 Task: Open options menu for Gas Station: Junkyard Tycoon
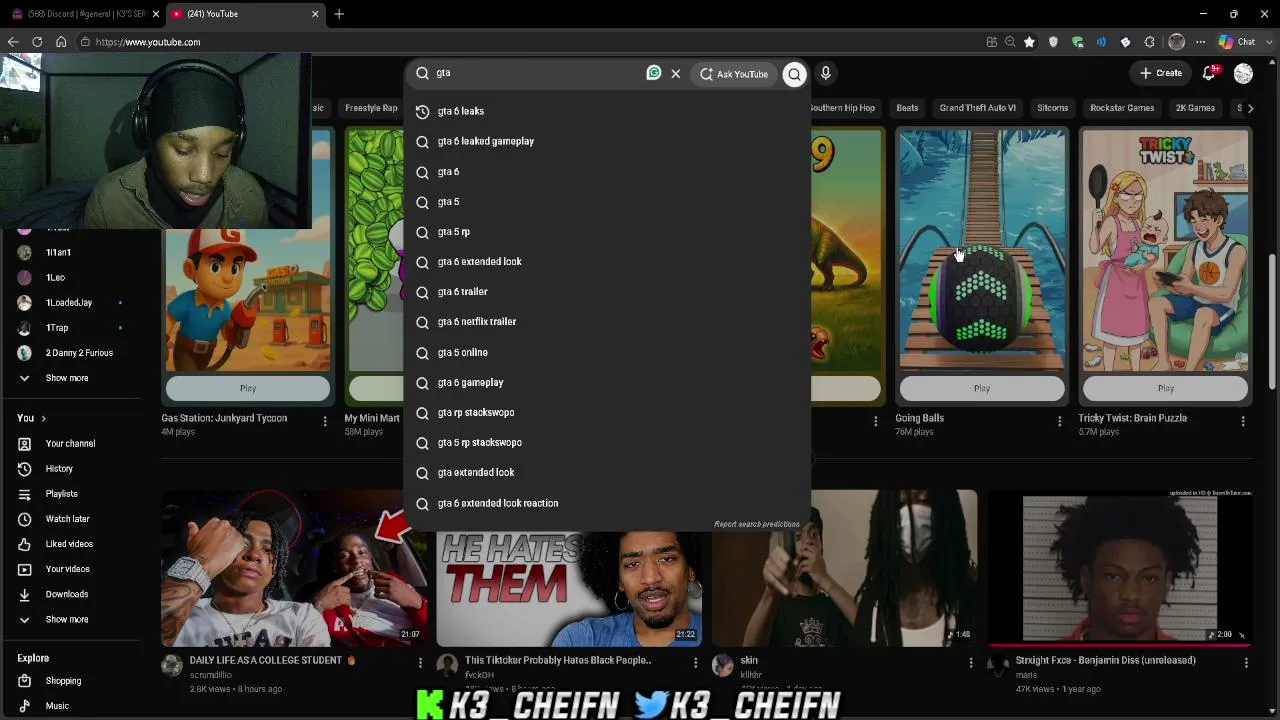(325, 421)
